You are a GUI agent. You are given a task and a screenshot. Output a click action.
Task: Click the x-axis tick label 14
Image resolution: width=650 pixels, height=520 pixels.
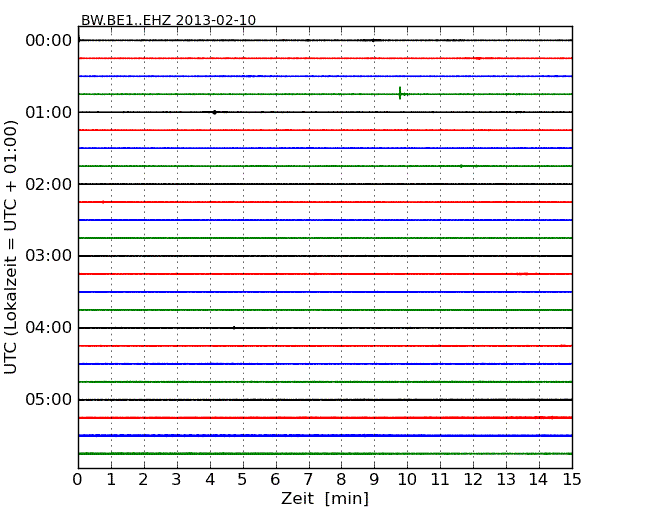click(x=538, y=479)
